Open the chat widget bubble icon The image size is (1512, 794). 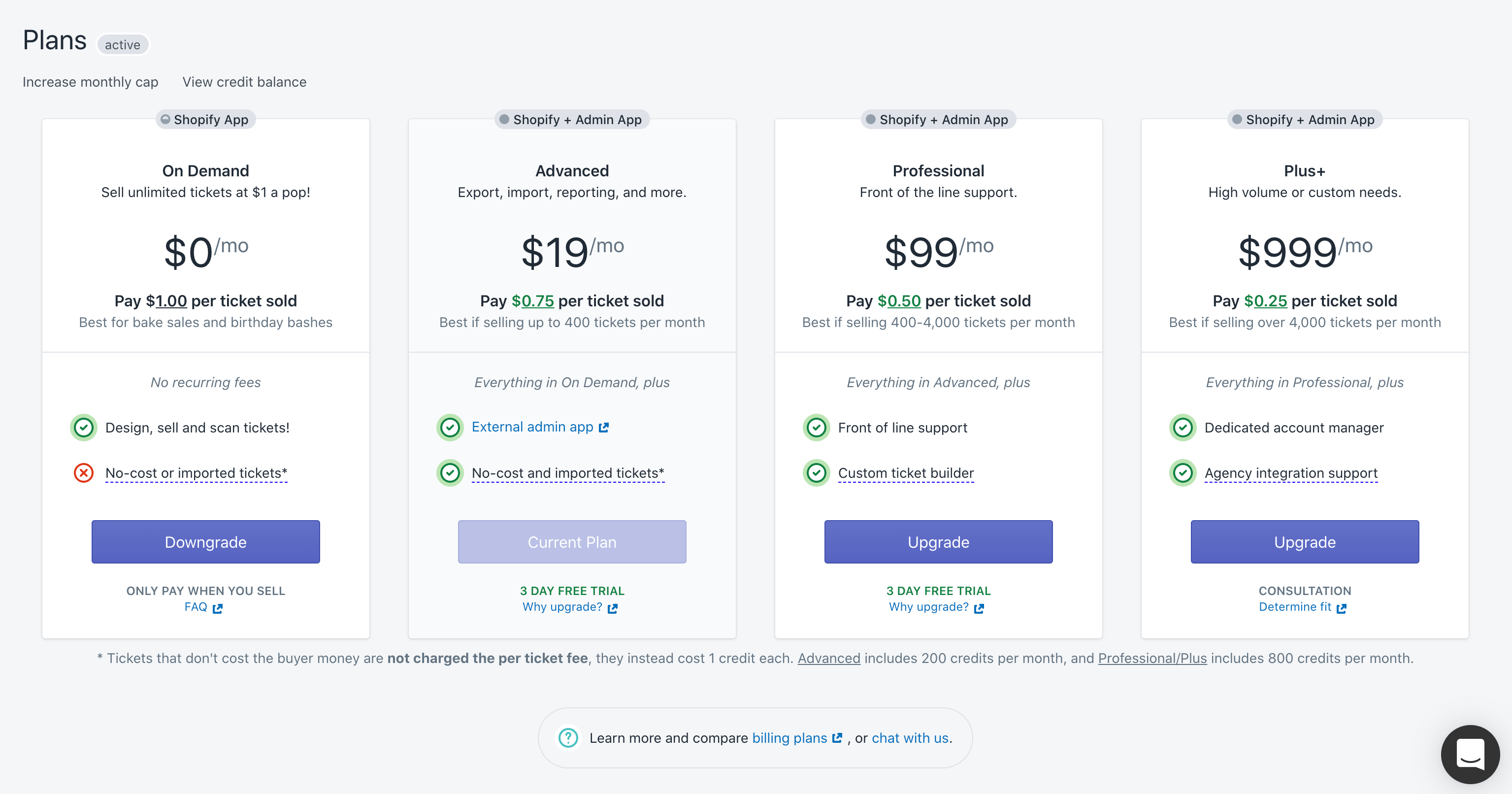click(1470, 754)
